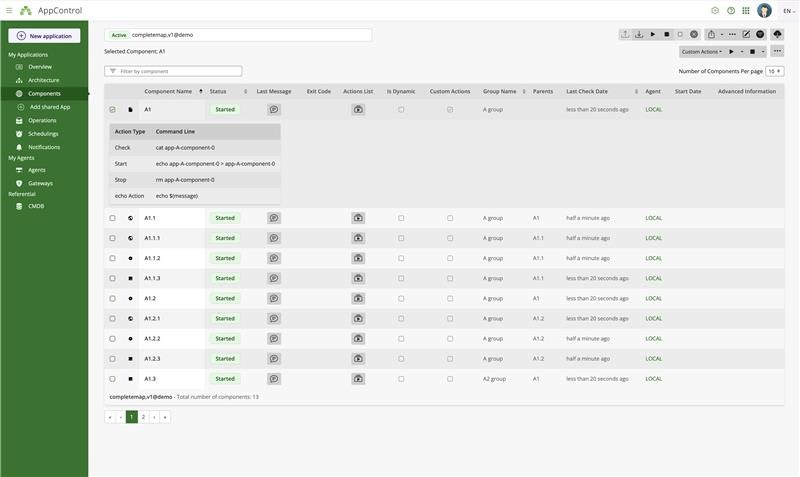Toggle Is Dynamic checkbox for A1.1
This screenshot has height=477, width=800.
click(401, 218)
